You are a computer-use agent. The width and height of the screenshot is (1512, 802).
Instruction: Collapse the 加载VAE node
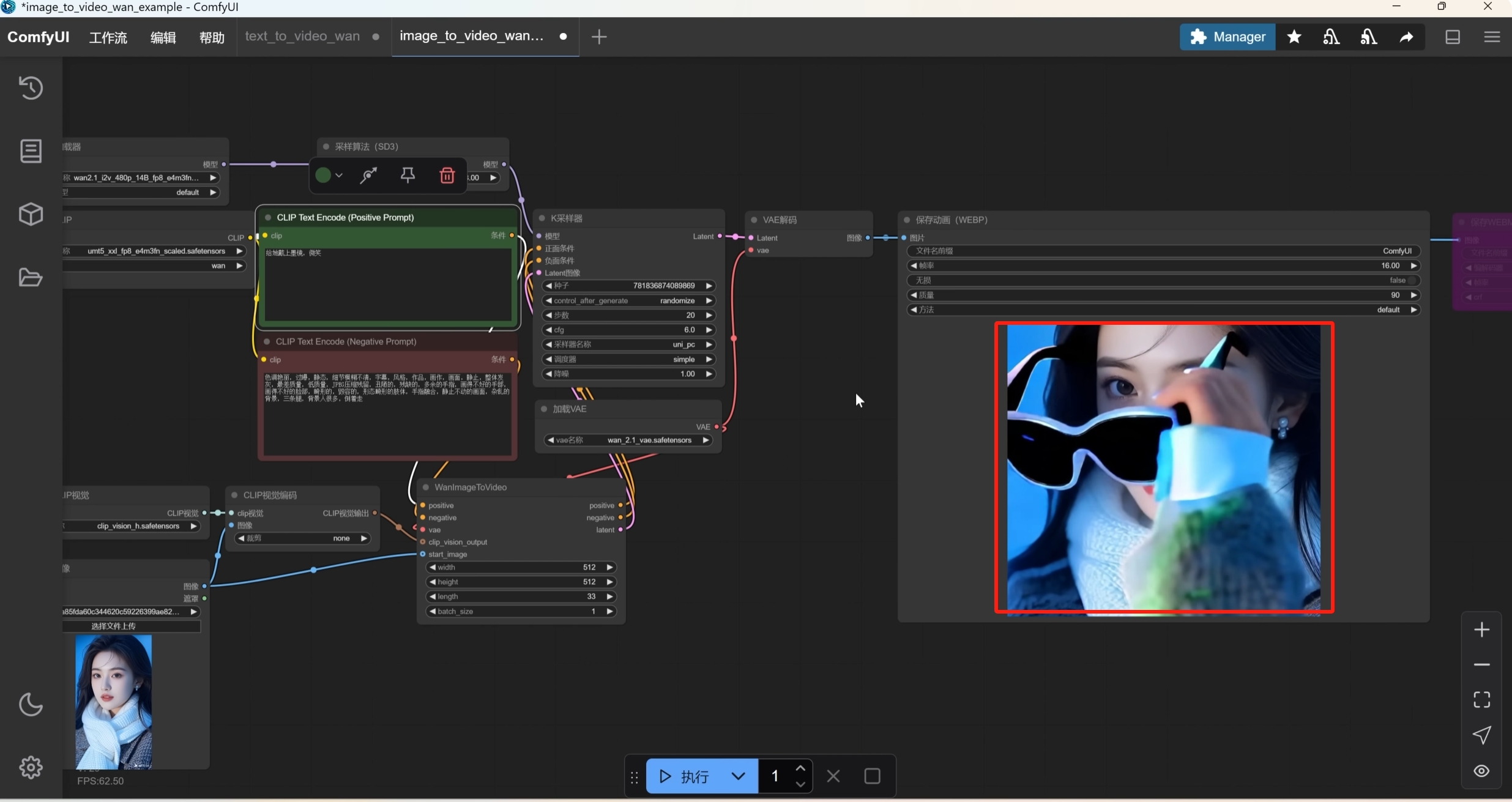click(544, 409)
